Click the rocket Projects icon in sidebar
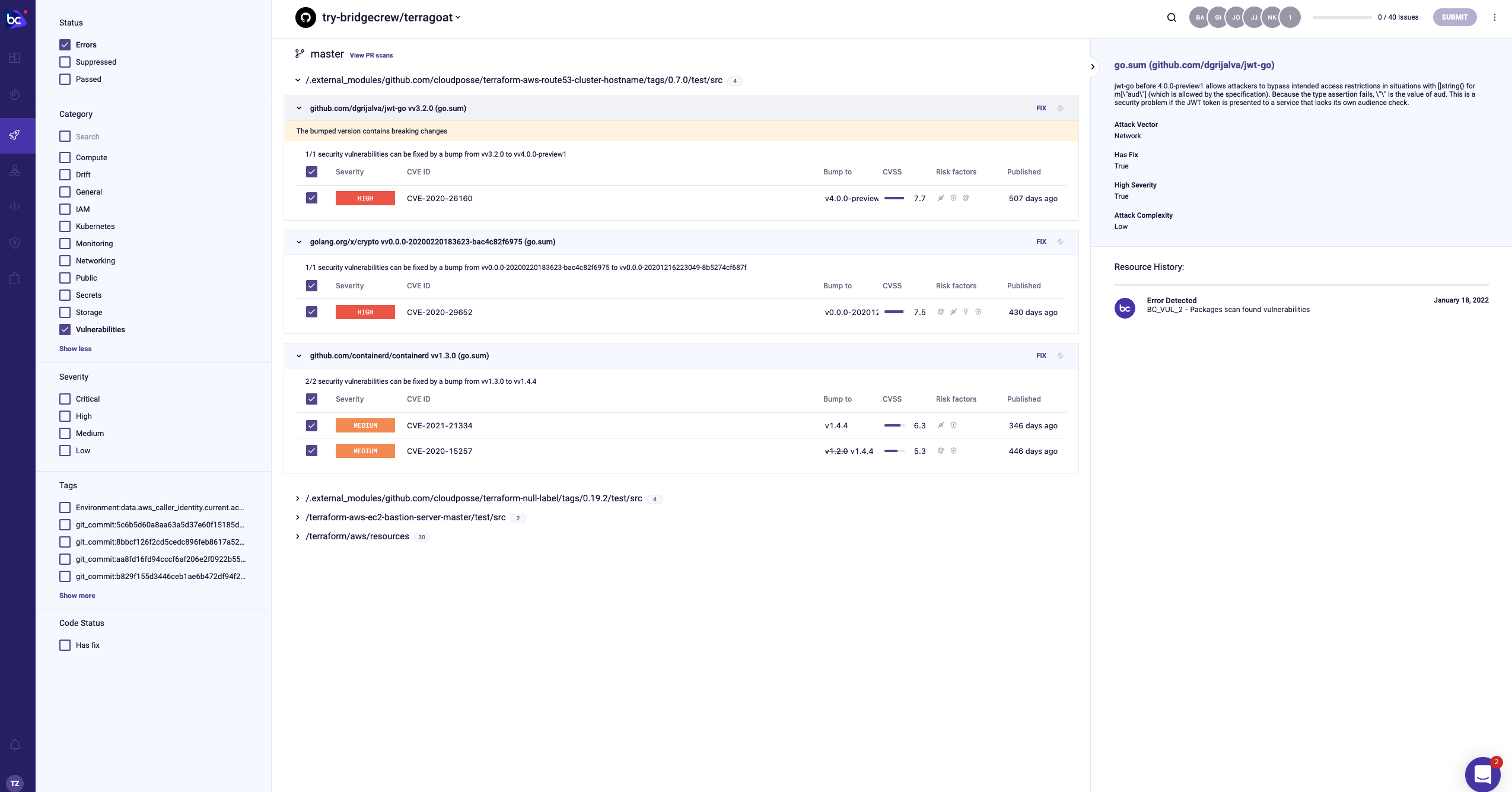 (x=15, y=135)
